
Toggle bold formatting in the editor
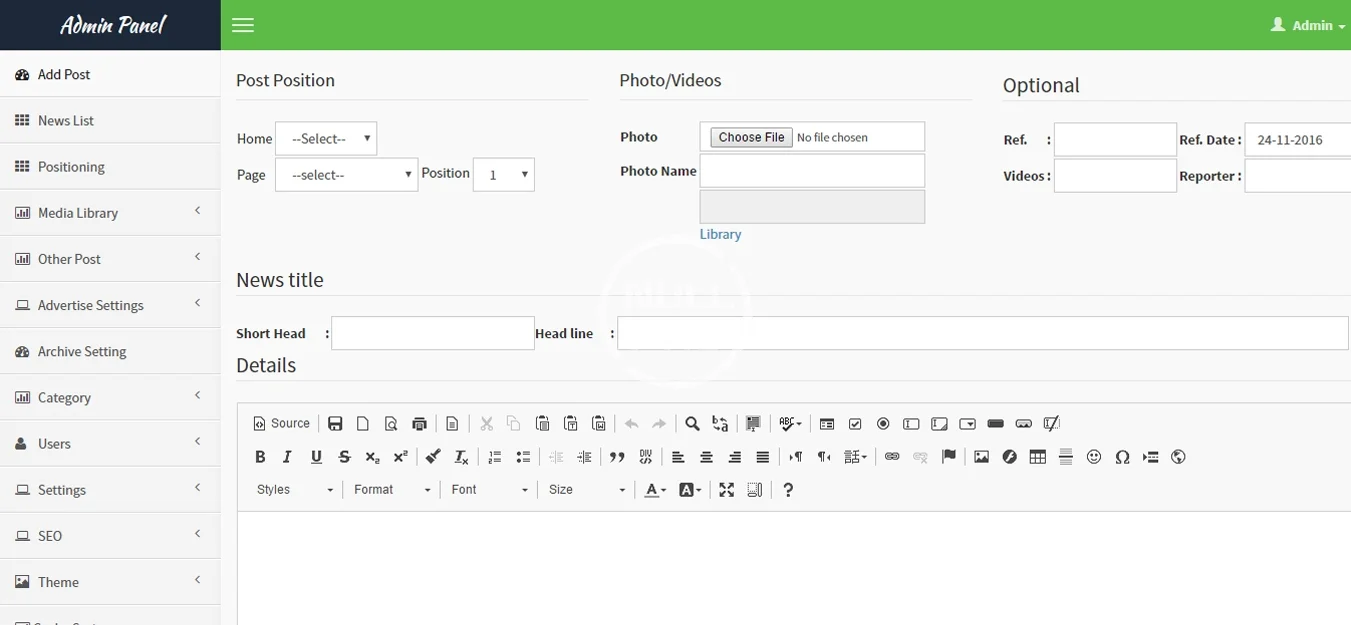tap(260, 457)
